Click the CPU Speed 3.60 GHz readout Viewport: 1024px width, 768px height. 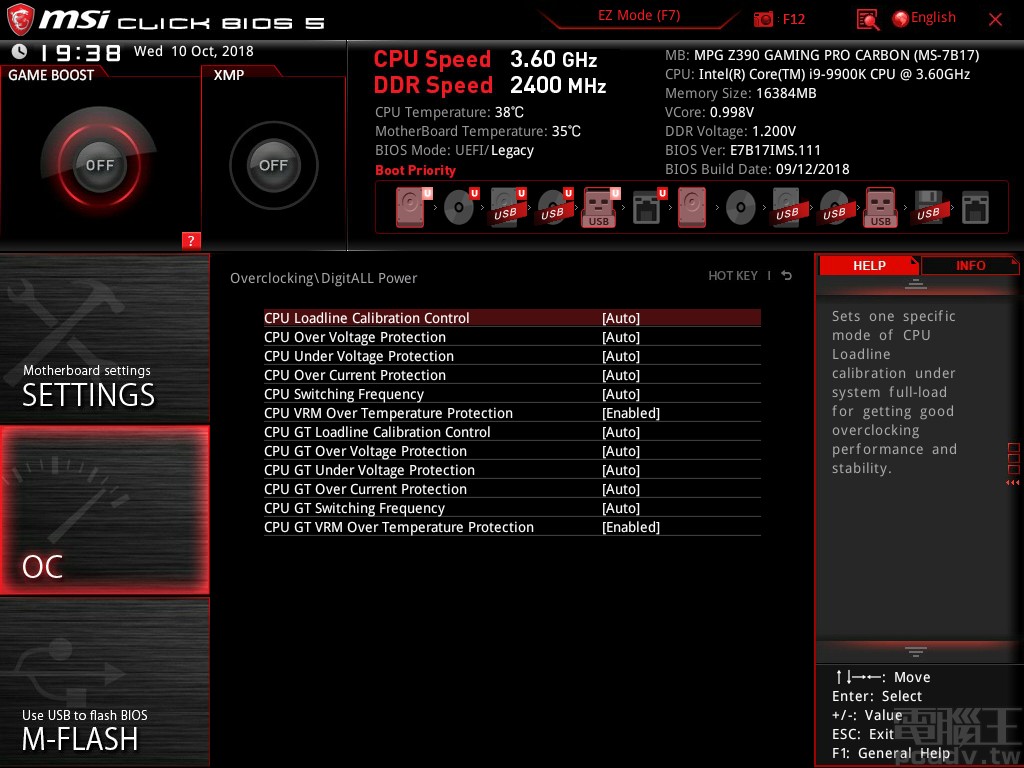coord(485,59)
